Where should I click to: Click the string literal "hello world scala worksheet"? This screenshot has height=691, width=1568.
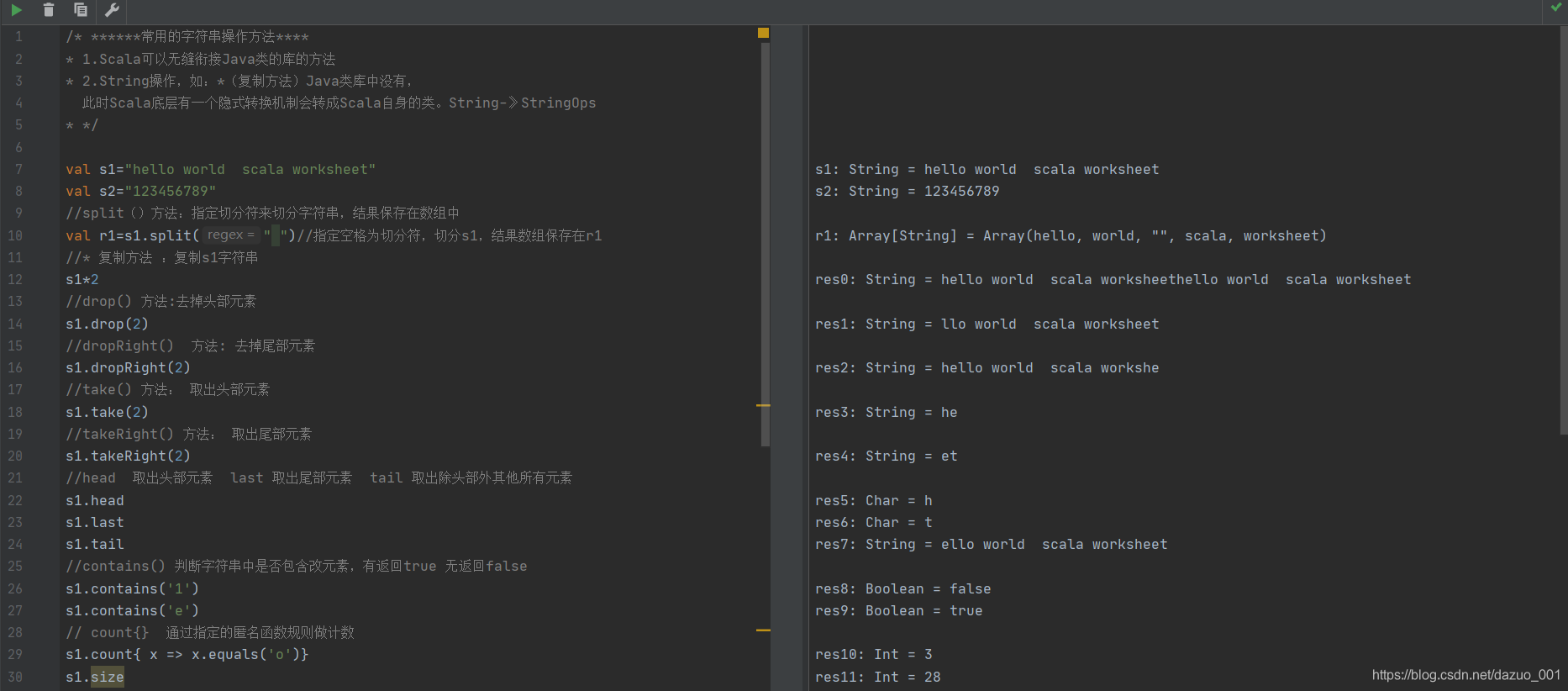tap(250, 169)
